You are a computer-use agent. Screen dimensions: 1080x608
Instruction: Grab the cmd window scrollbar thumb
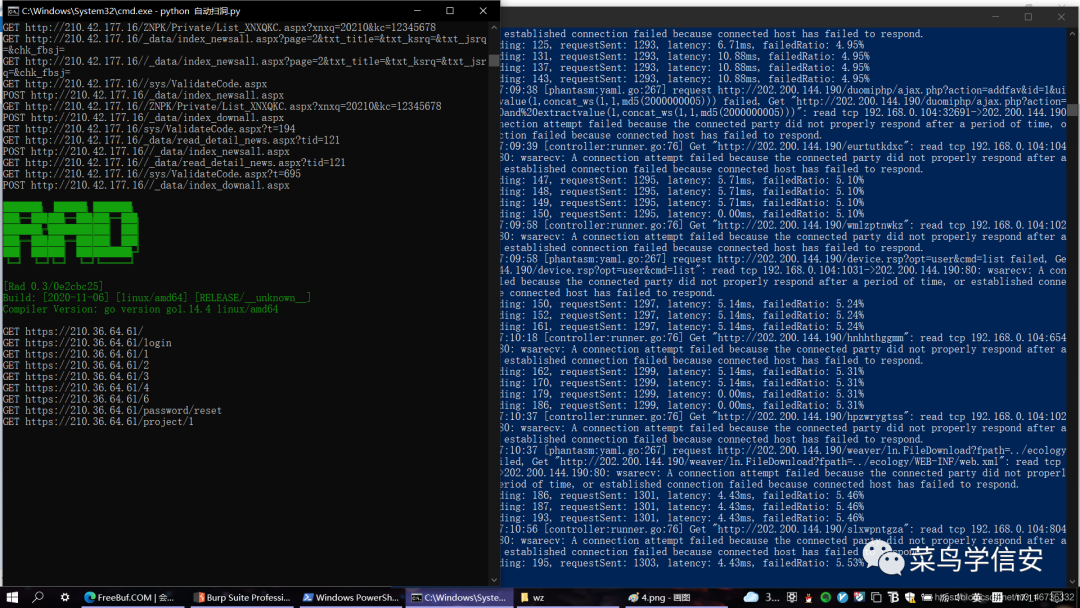pos(493,61)
